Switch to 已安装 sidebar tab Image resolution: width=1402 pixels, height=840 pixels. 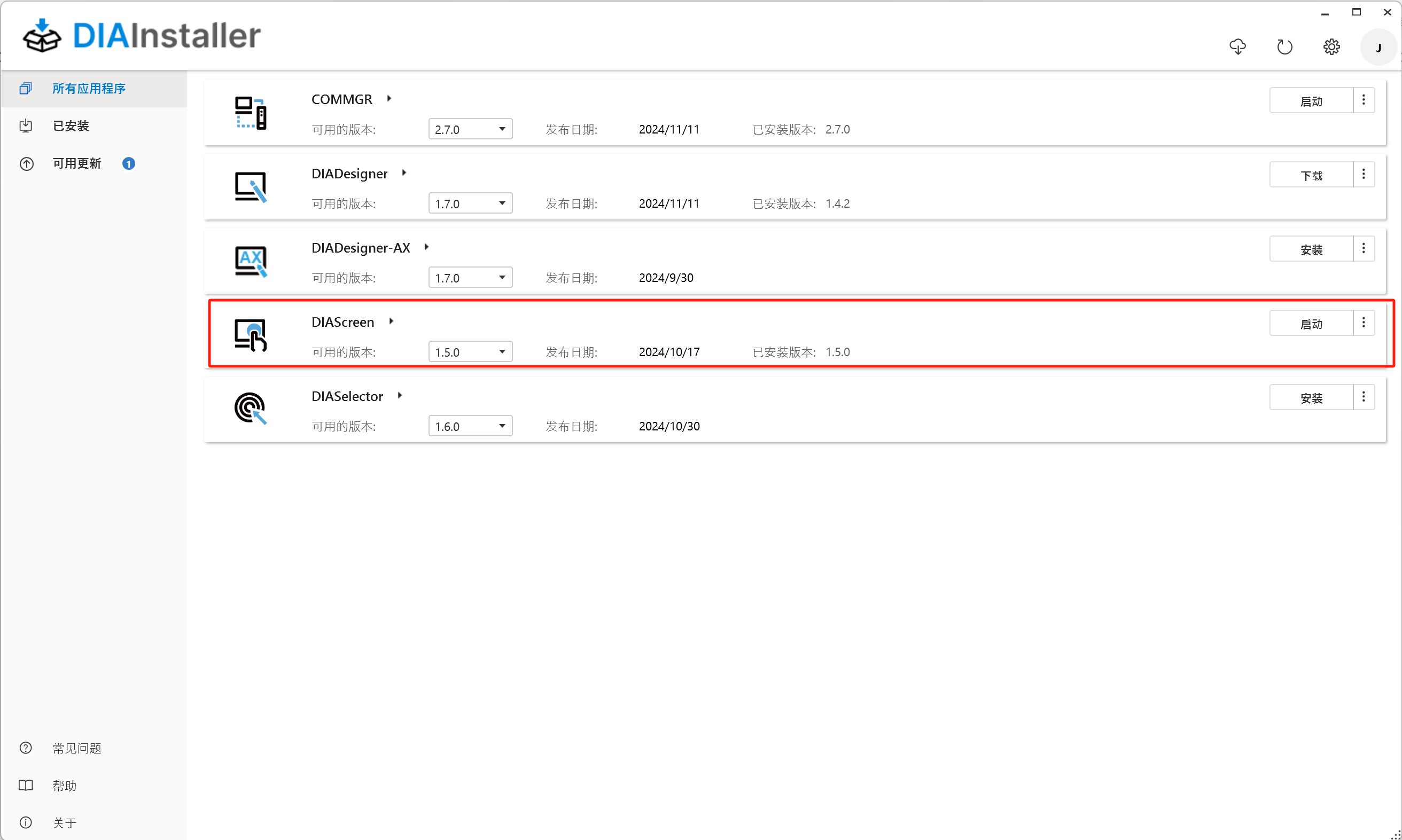point(71,125)
